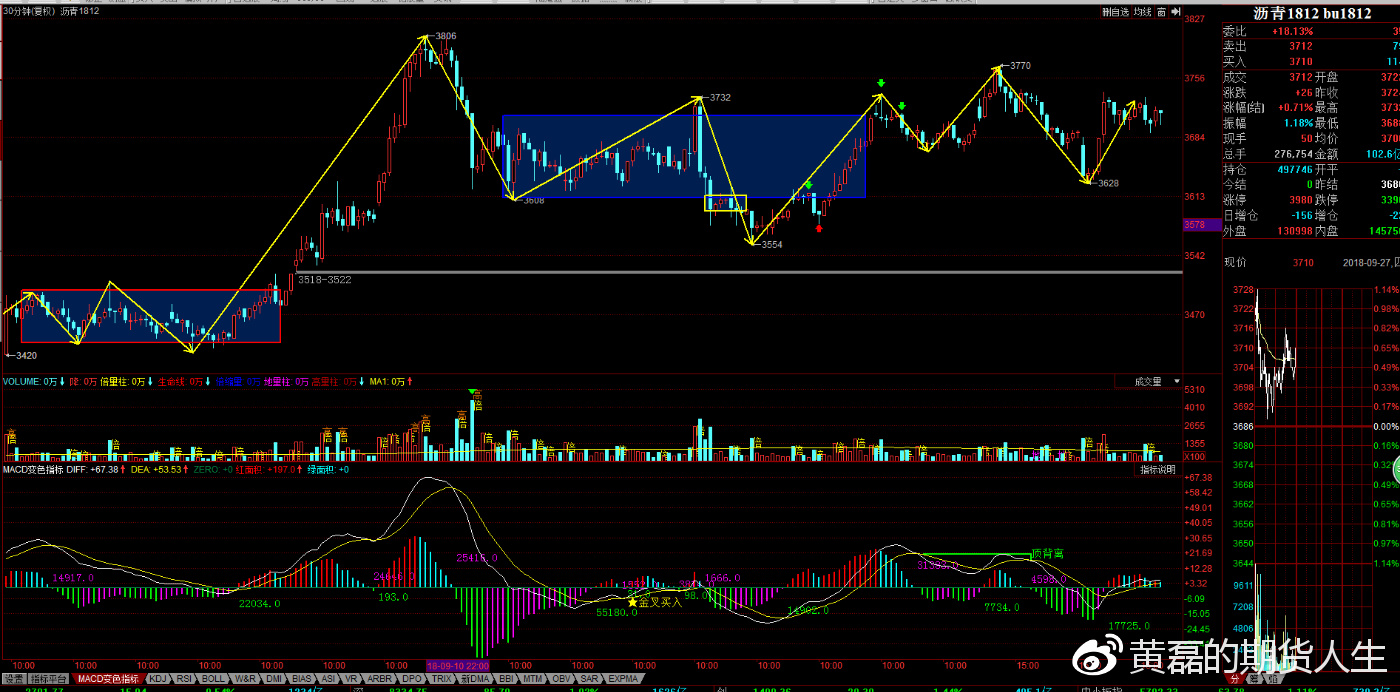Click the 删自选 remove-from-watchlist button
This screenshot has height=692, width=1400.
[1115, 12]
